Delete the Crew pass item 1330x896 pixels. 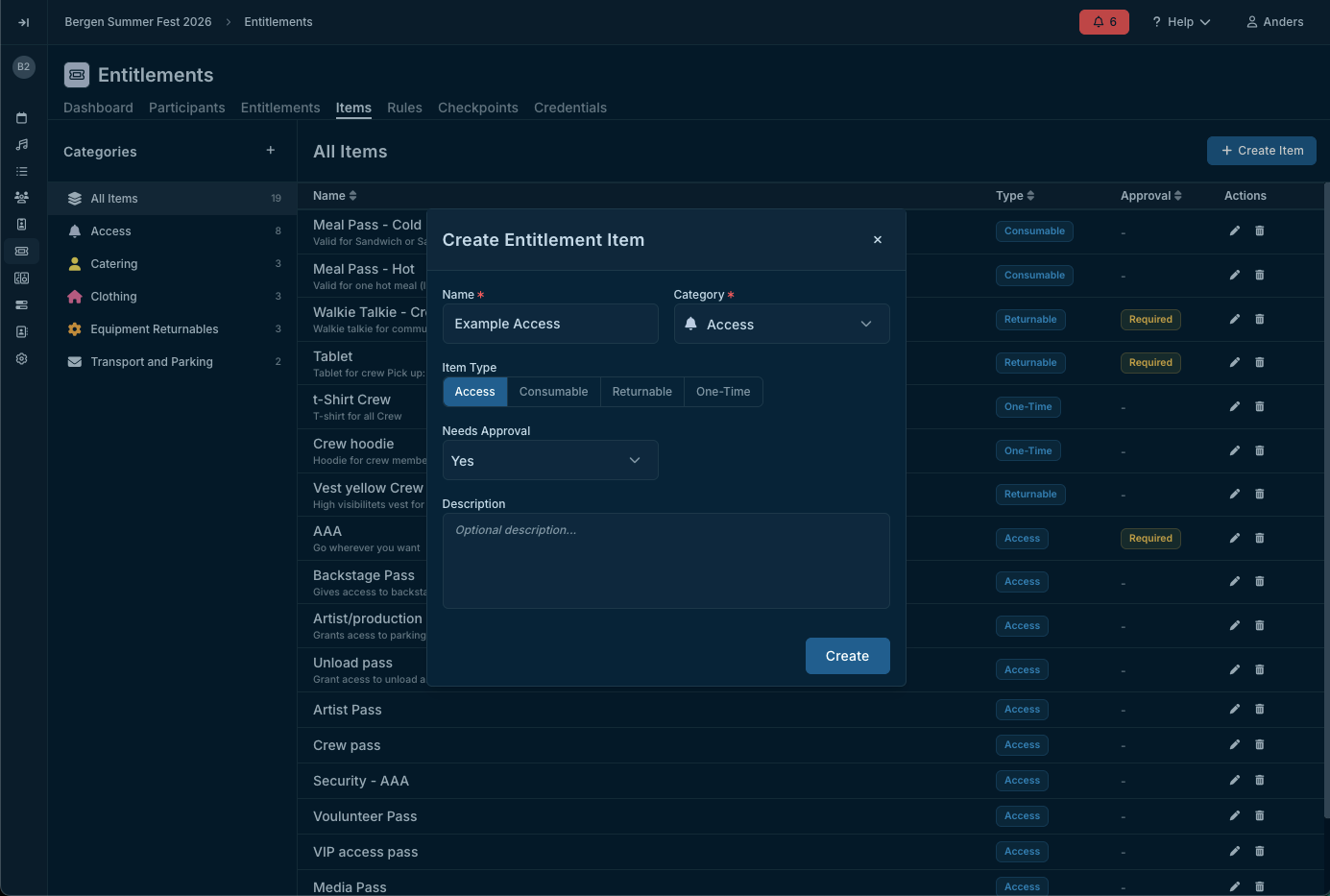point(1260,744)
